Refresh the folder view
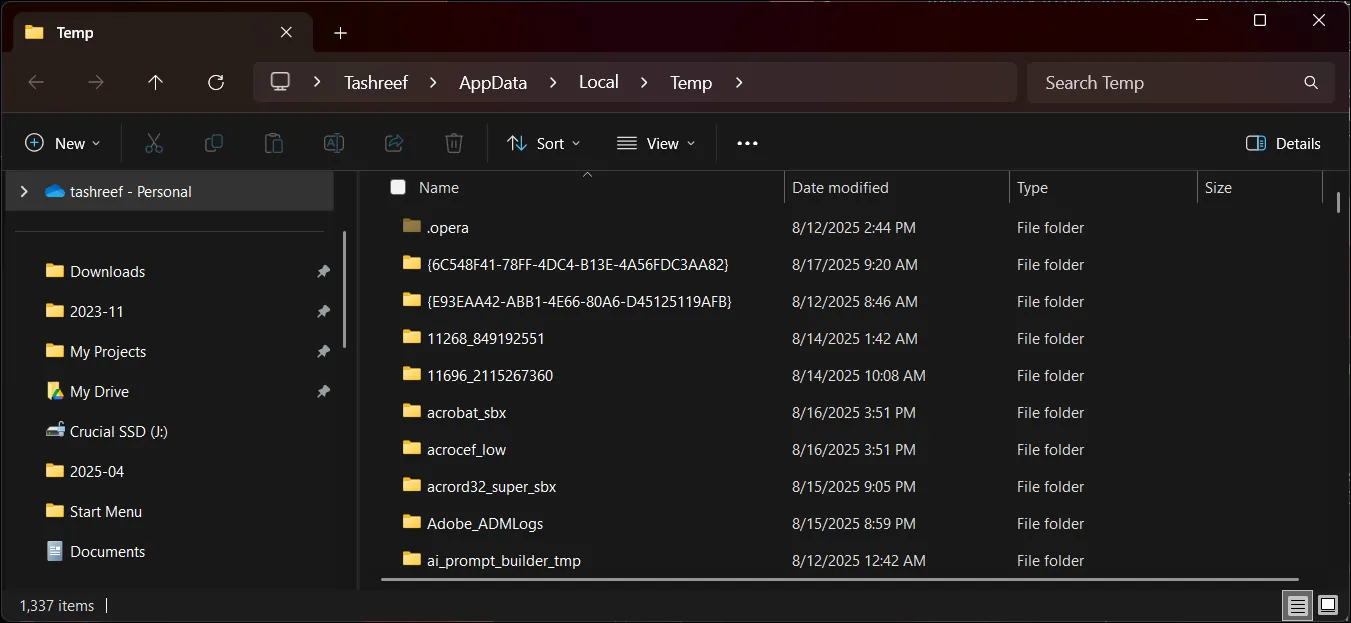 216,83
